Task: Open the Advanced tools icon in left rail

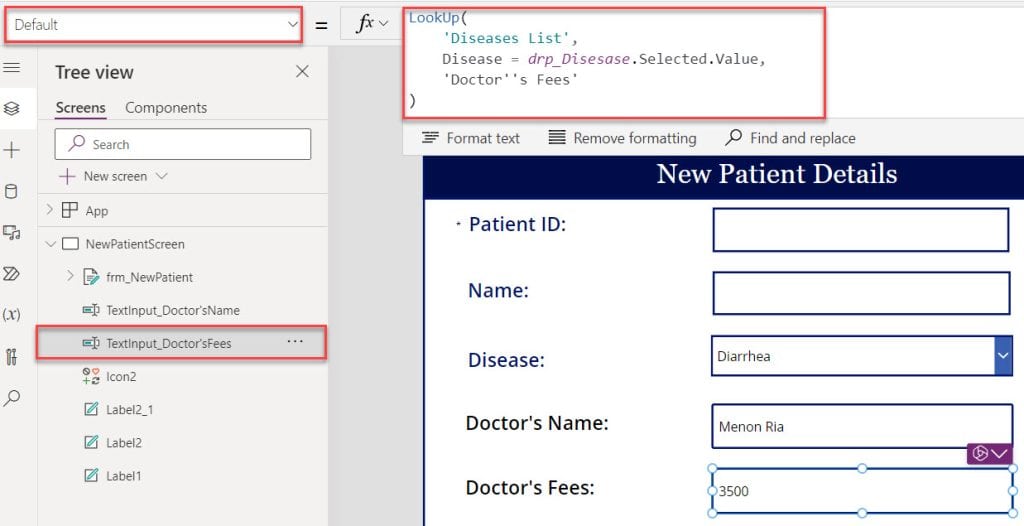Action: point(11,357)
